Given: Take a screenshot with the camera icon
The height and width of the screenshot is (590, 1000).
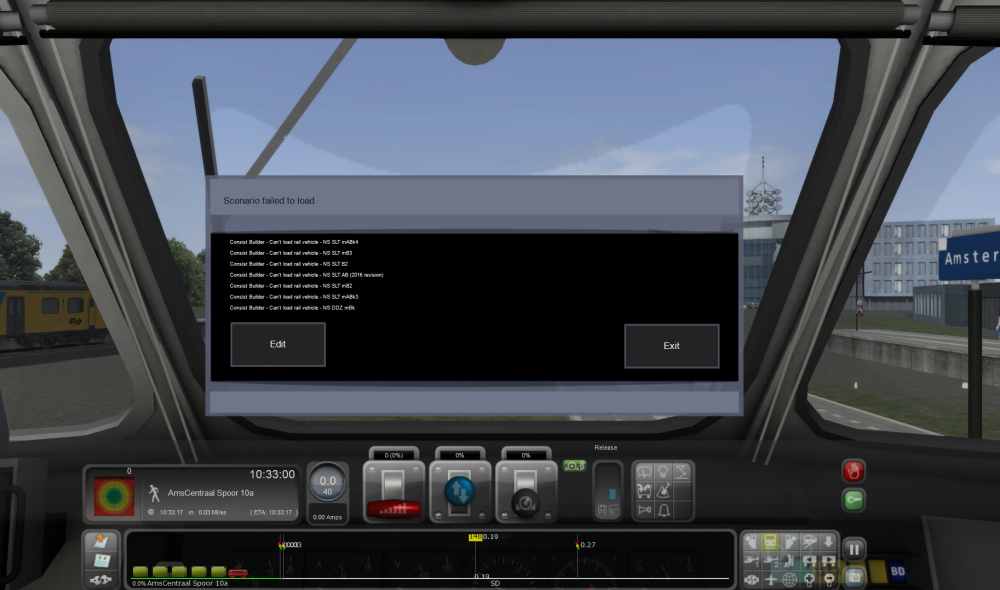Looking at the screenshot, I should coord(855,578).
